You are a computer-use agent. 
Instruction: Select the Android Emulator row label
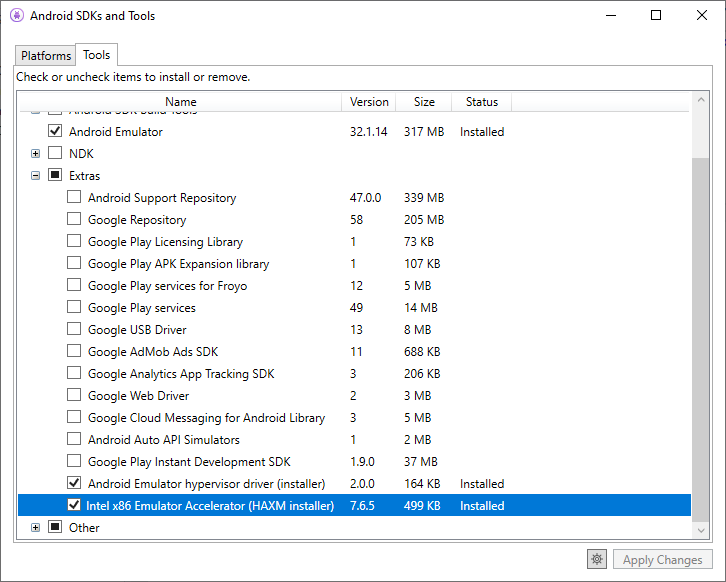point(116,132)
